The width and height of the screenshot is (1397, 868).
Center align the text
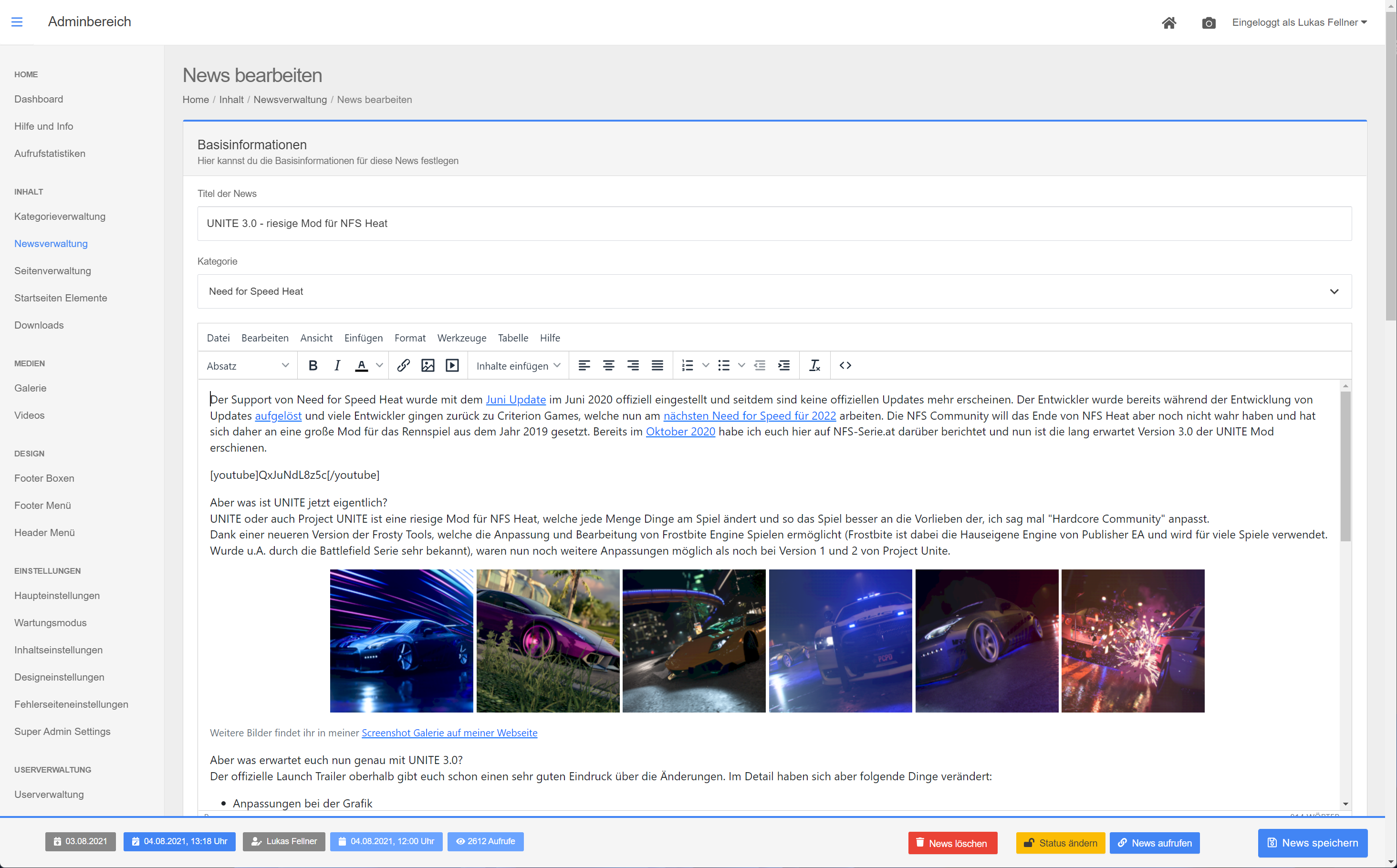[609, 366]
